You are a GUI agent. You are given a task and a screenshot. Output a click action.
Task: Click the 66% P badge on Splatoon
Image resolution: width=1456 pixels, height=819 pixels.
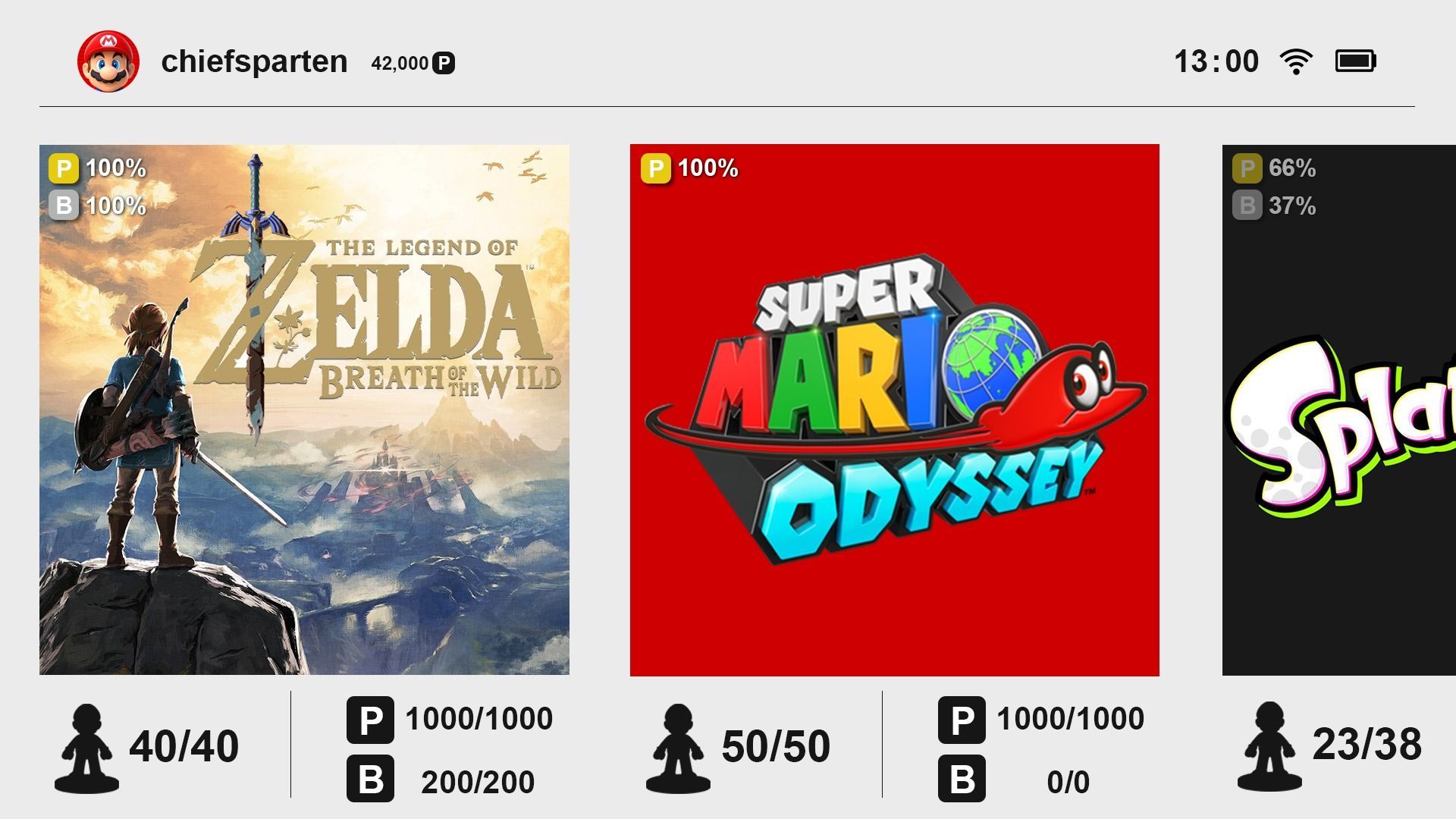[1247, 168]
